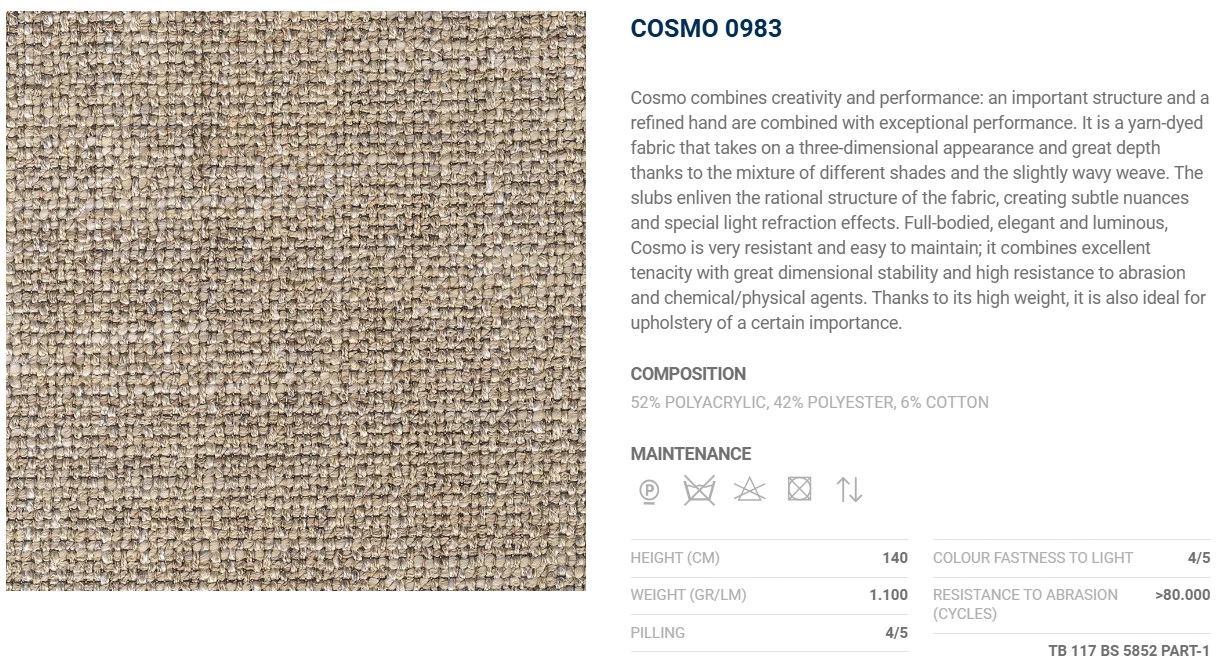Click the do not wash icon
The width and height of the screenshot is (1216, 669).
(x=699, y=490)
